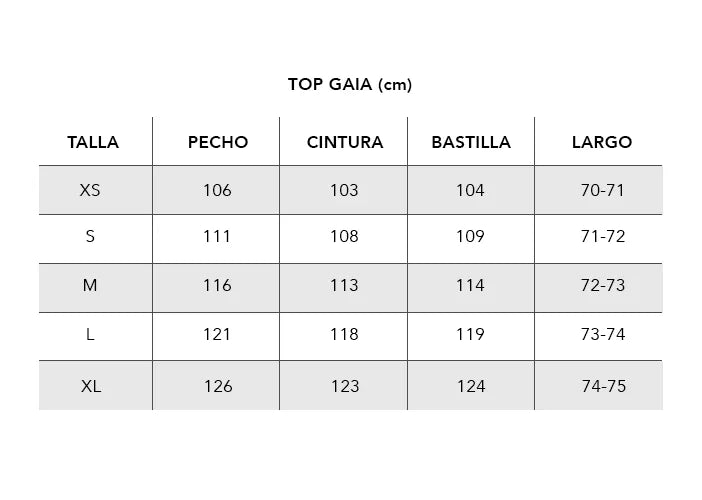Click the TOP GAIA (cm) title

350,84
